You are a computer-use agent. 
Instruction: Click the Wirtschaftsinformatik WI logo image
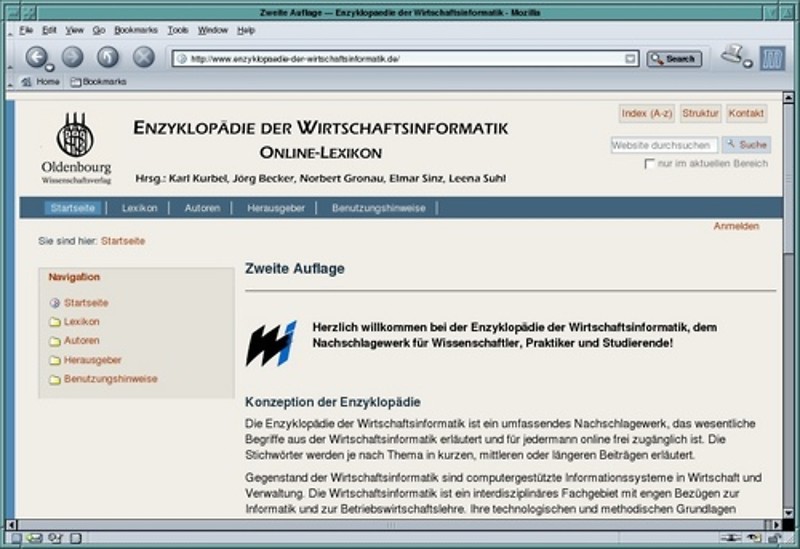tap(271, 343)
